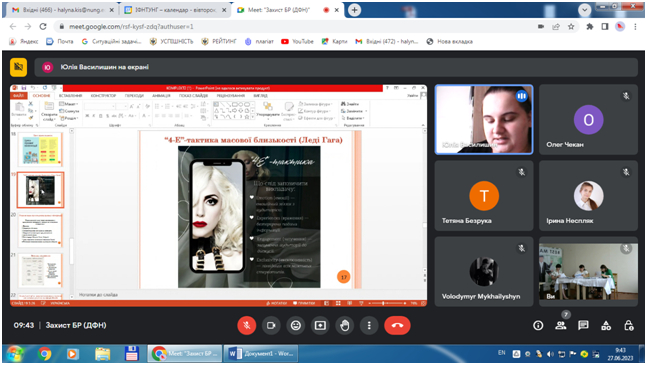Click the yellow camera-off icon beside presenter banner
The image size is (647, 365).
(x=19, y=67)
